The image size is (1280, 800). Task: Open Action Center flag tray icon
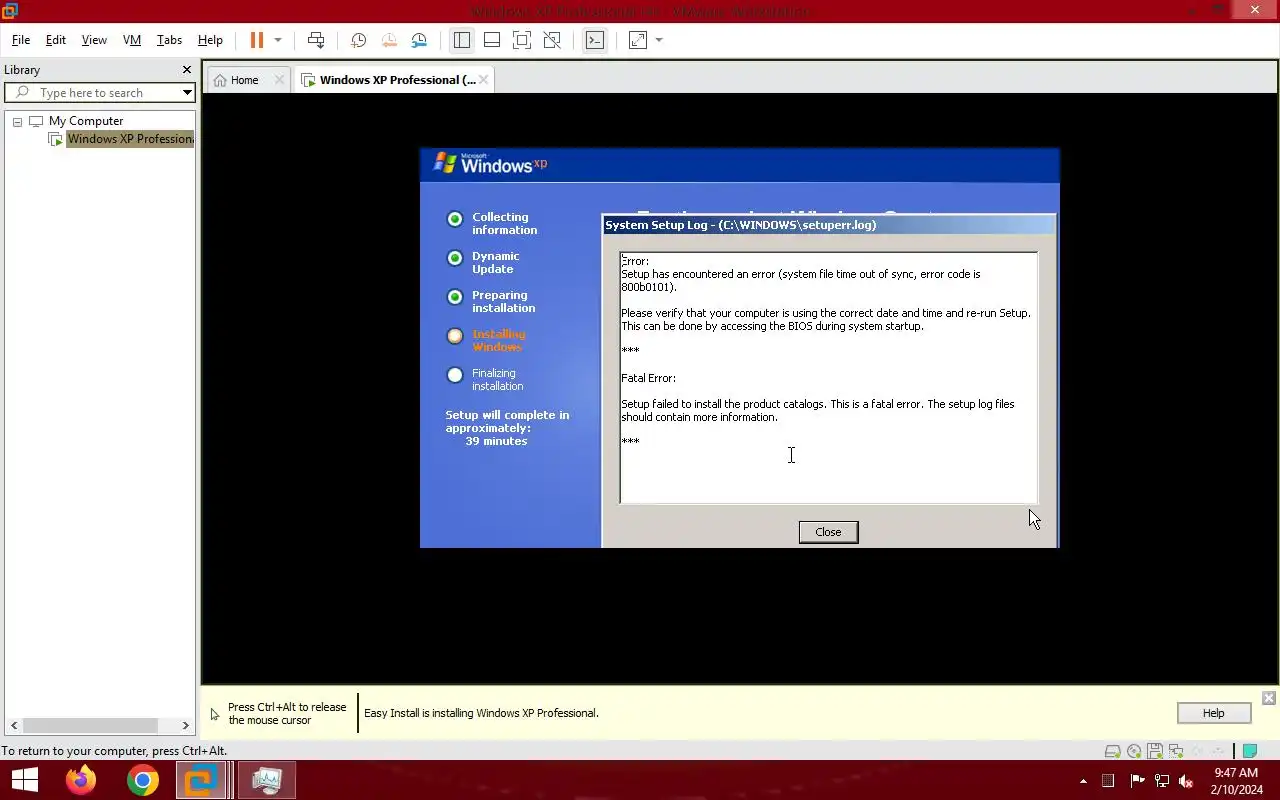[1137, 781]
